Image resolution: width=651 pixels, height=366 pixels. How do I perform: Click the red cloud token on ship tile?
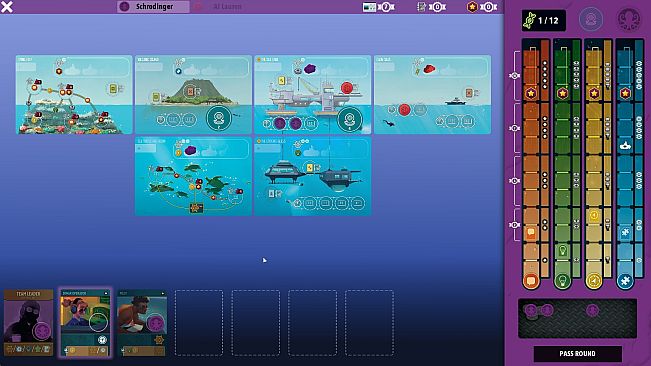coord(429,69)
